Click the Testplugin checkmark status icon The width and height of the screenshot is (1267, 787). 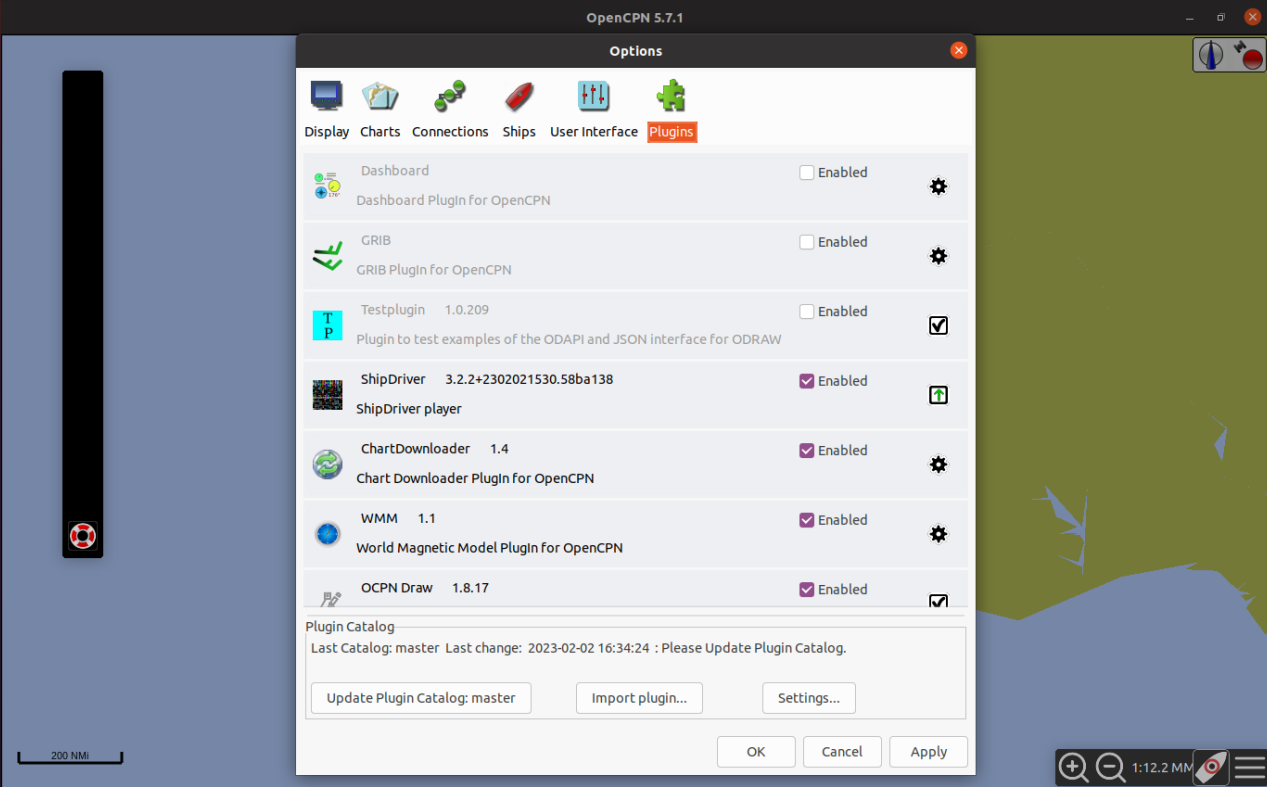pos(938,325)
